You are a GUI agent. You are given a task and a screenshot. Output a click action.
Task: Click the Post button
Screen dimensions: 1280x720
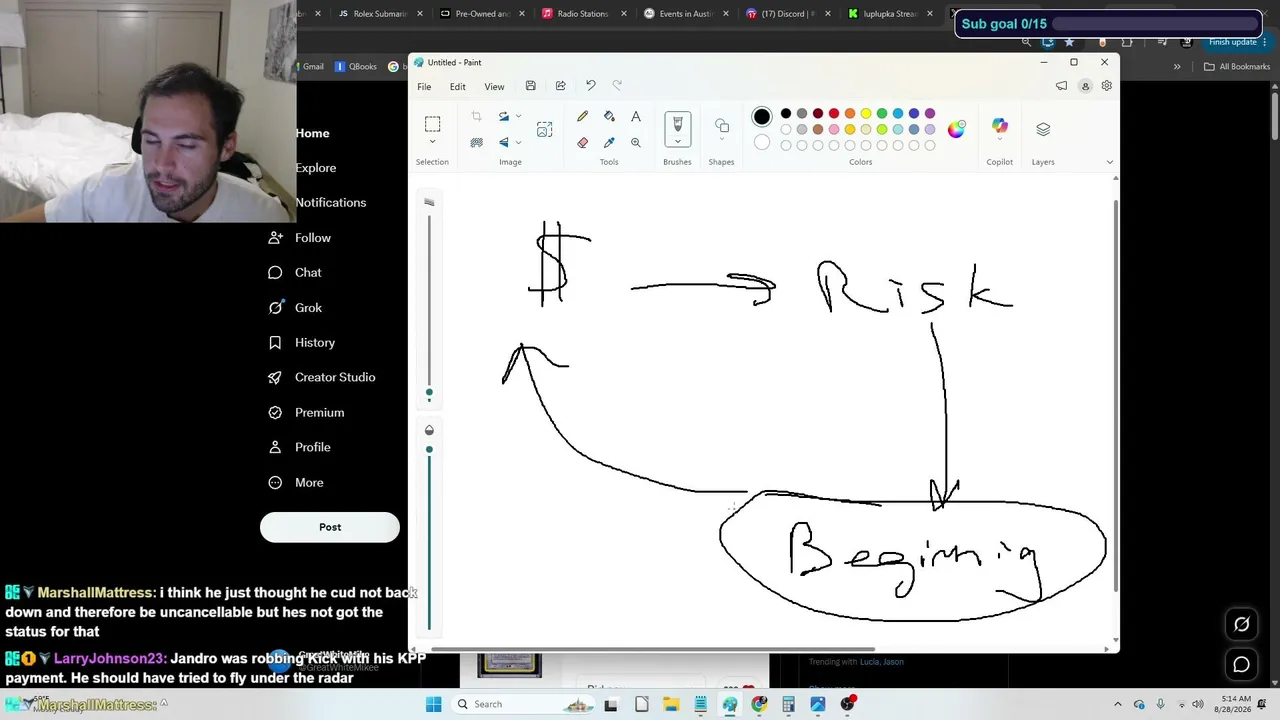(330, 527)
